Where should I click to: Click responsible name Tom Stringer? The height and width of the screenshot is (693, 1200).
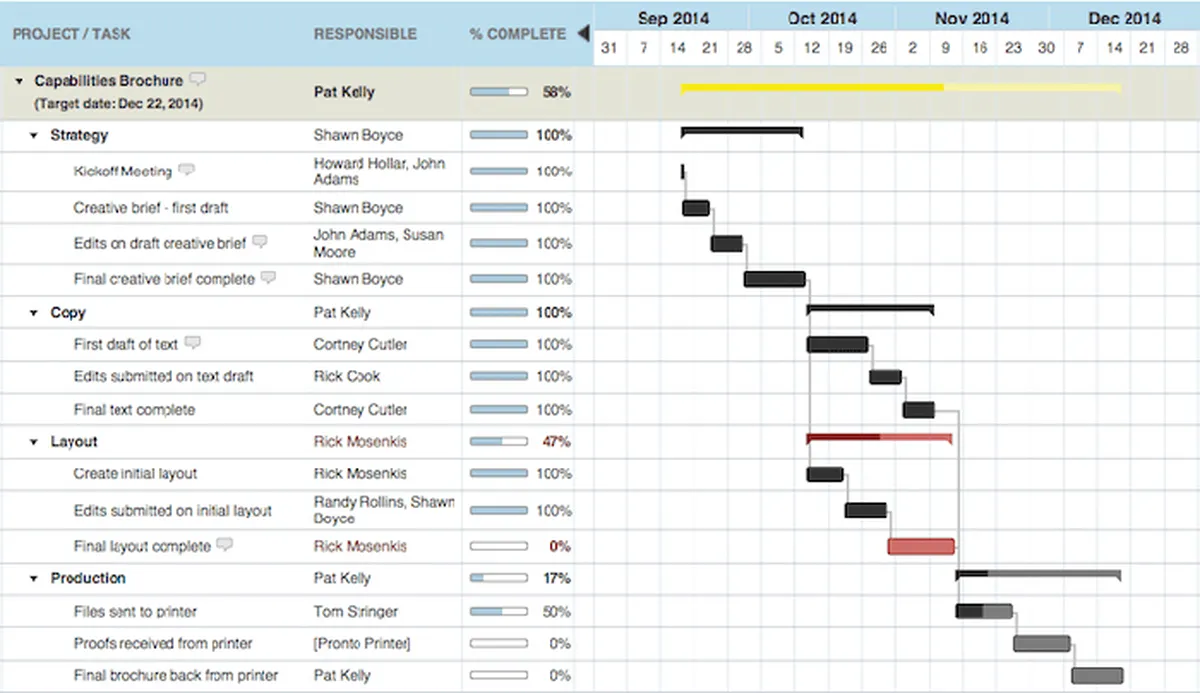[356, 612]
